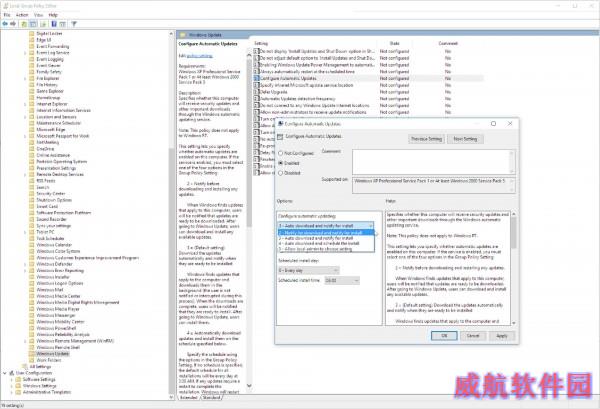The width and height of the screenshot is (600, 409).
Task: Click the Setting column header
Action: click(x=261, y=43)
